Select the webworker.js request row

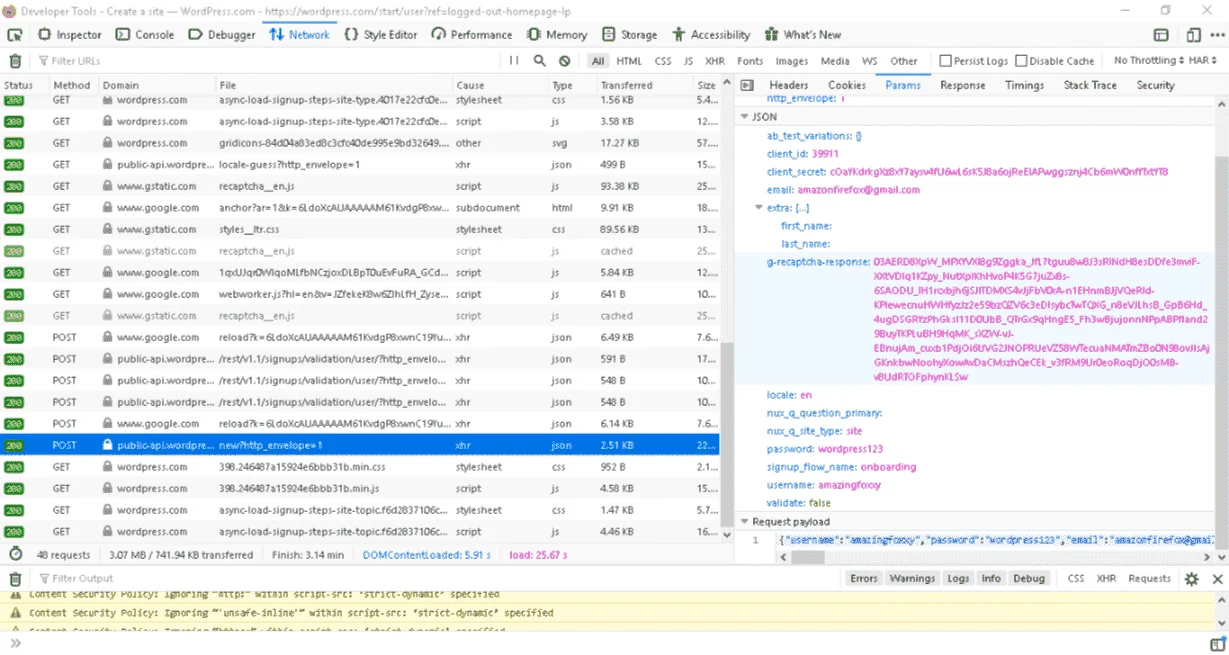360,294
